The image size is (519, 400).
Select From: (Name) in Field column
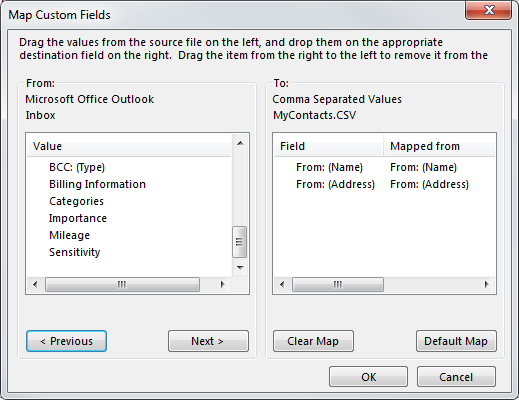point(329,167)
